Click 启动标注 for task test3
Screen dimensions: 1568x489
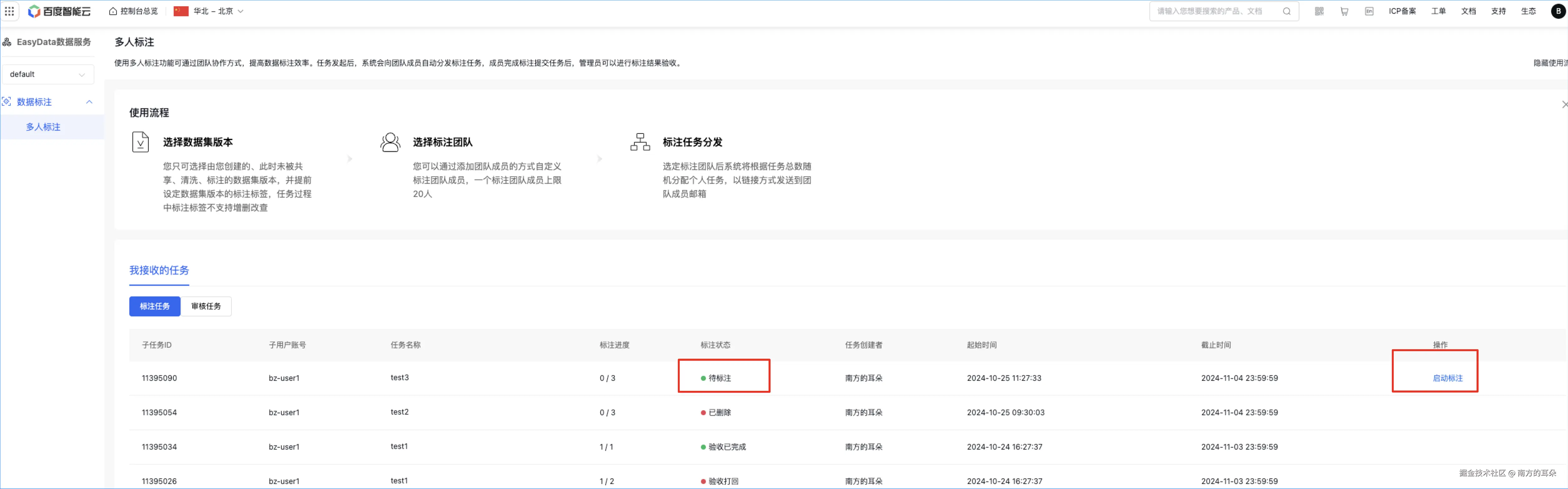(x=1447, y=378)
